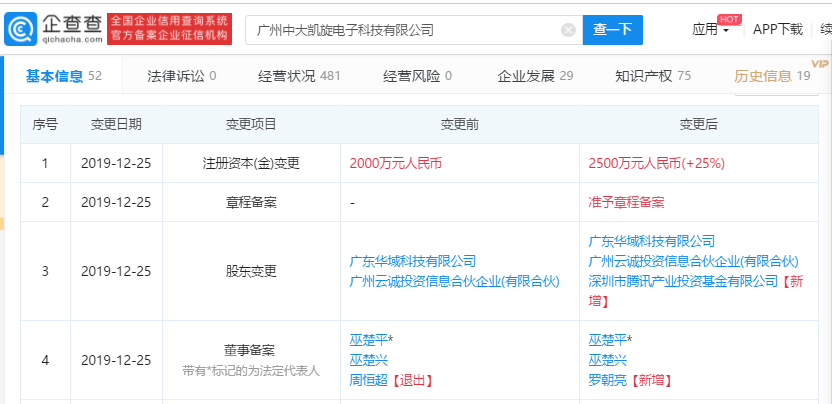Click the date 2019-12-25 in row 3
The width and height of the screenshot is (832, 404).
pyautogui.click(x=116, y=271)
